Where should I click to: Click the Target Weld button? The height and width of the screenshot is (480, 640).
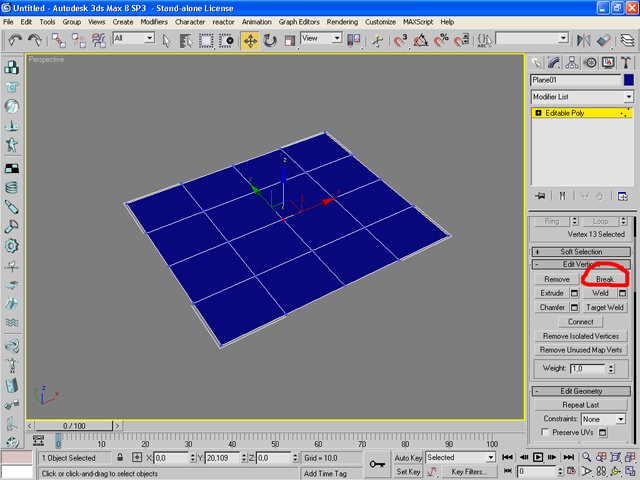coord(604,307)
